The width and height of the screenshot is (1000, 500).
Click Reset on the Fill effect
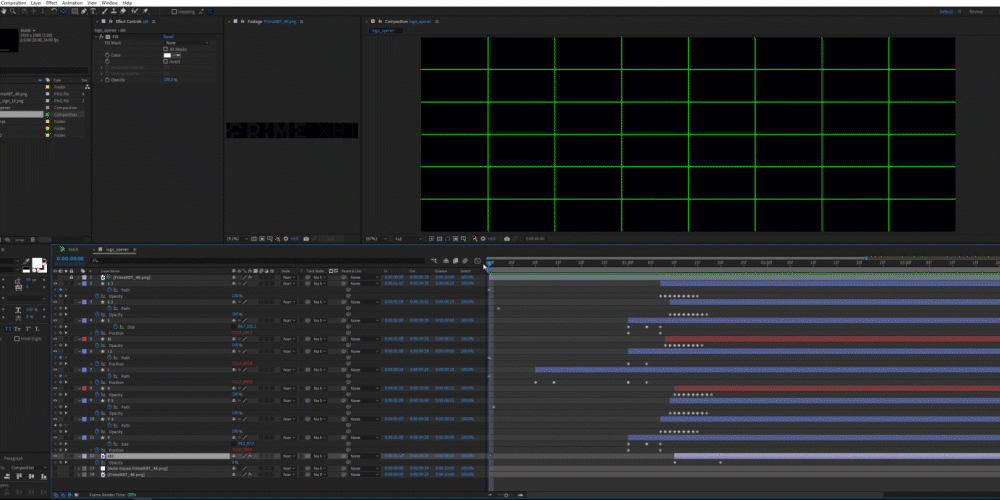pyautogui.click(x=168, y=37)
